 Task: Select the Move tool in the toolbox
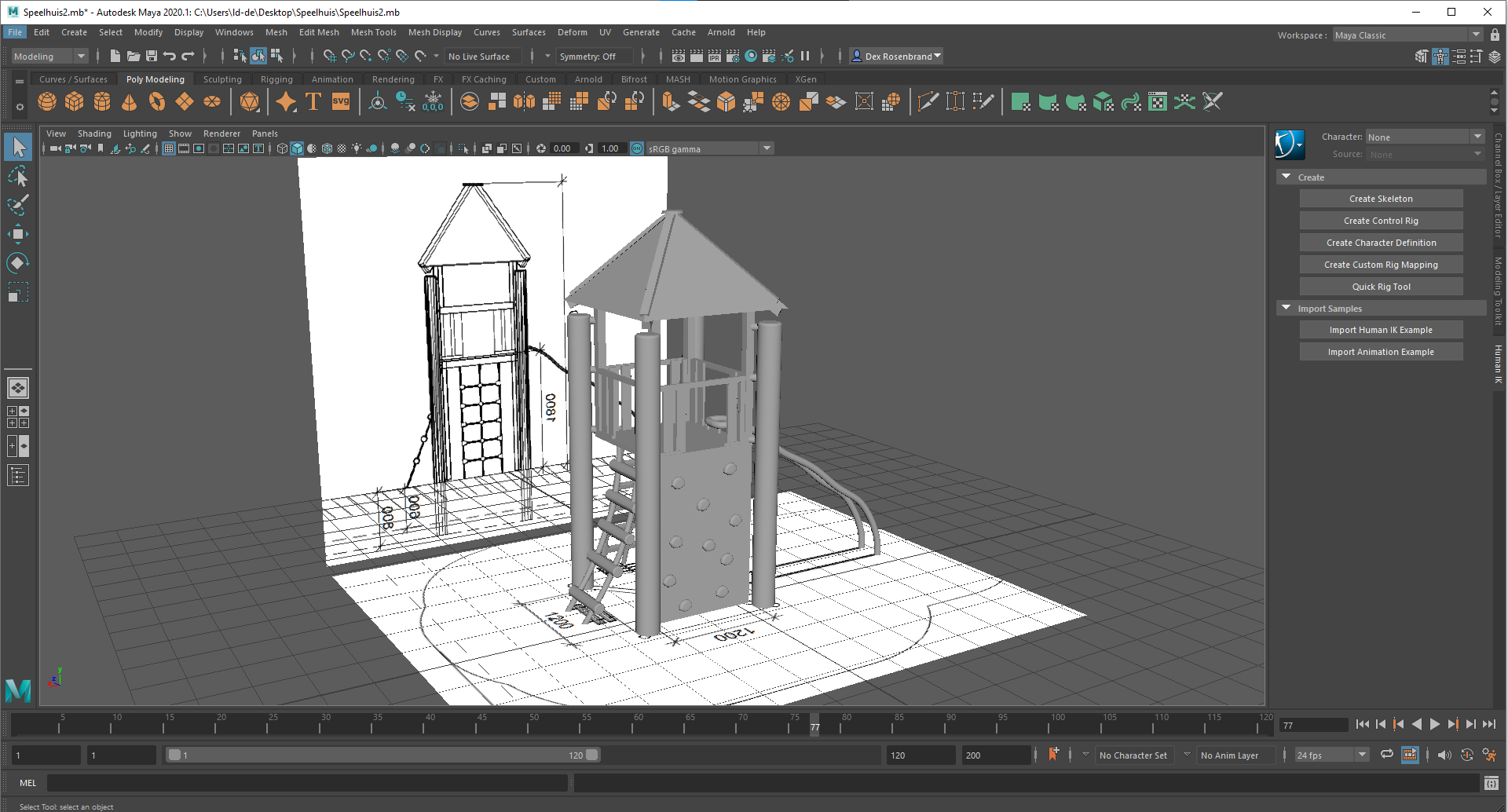click(17, 234)
